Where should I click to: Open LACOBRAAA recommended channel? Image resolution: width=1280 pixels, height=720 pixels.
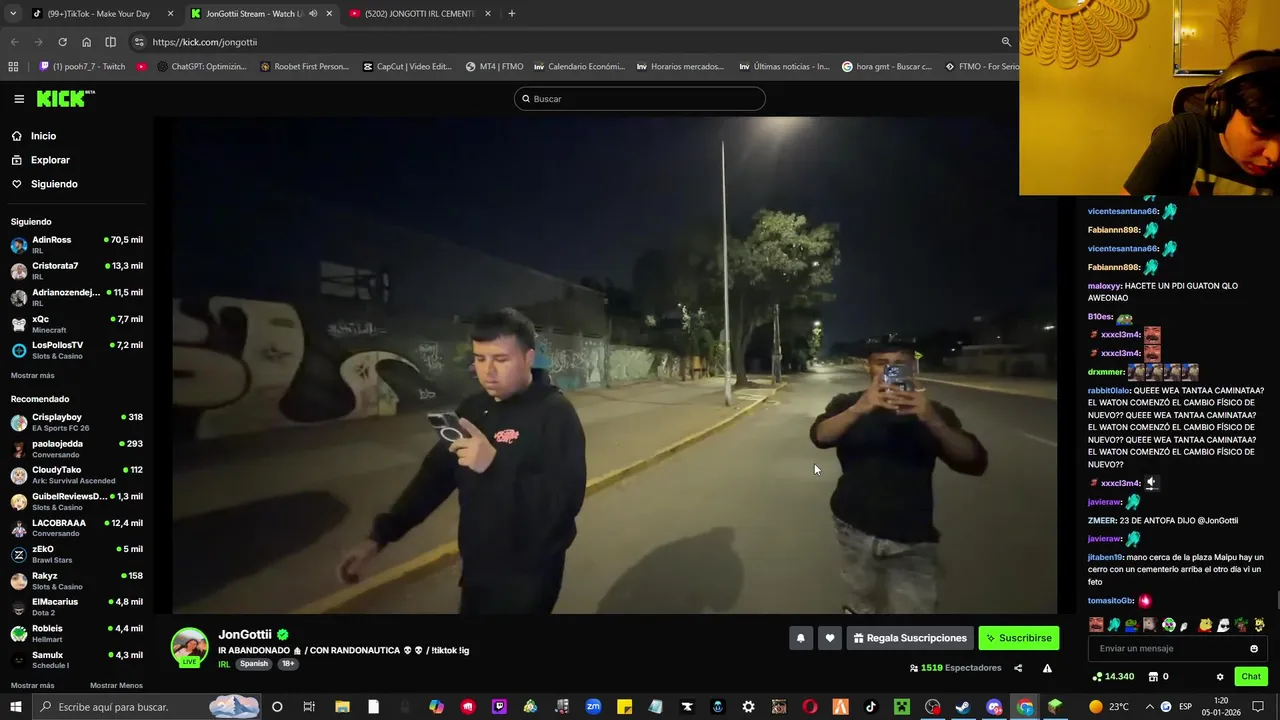(76, 528)
